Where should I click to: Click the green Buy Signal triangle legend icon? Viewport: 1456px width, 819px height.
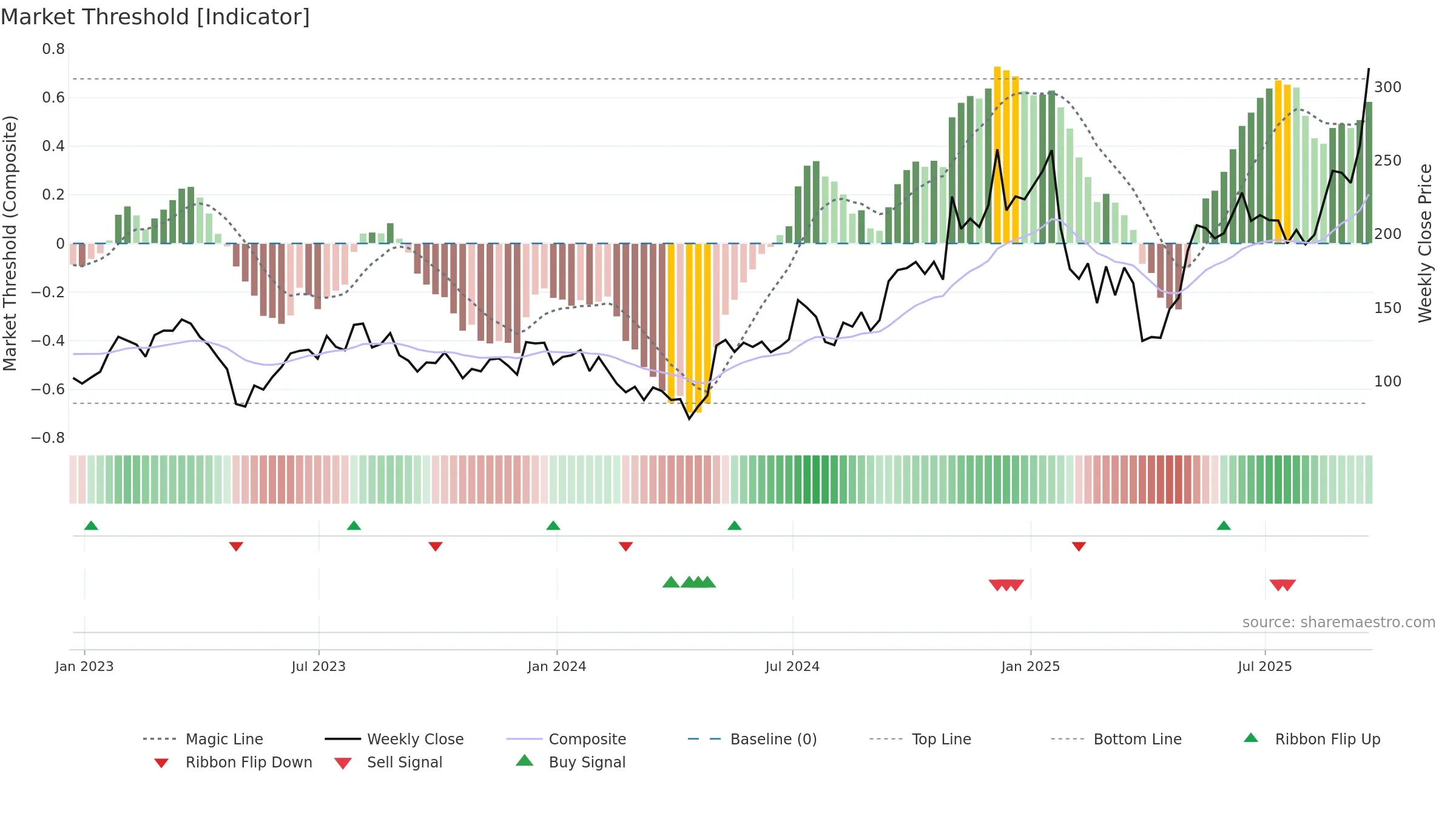tap(524, 761)
